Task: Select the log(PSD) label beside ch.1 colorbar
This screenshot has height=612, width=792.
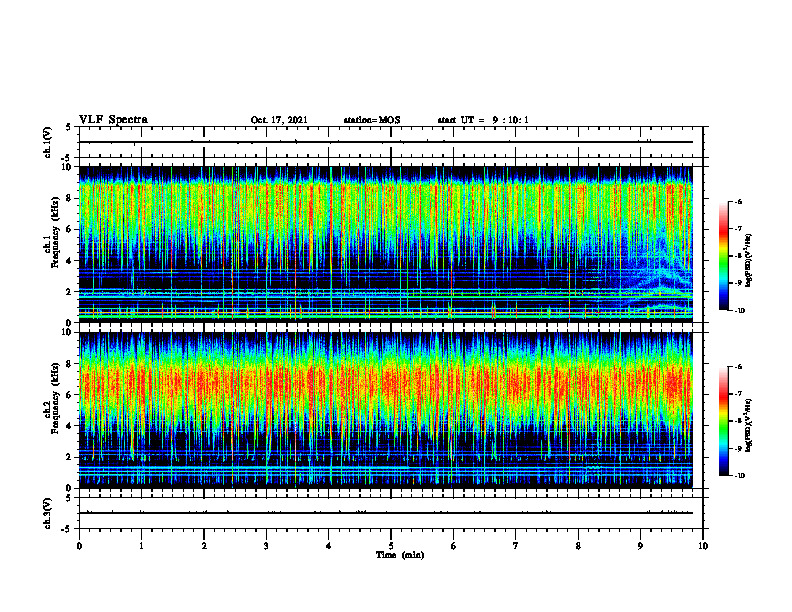Action: 749,260
